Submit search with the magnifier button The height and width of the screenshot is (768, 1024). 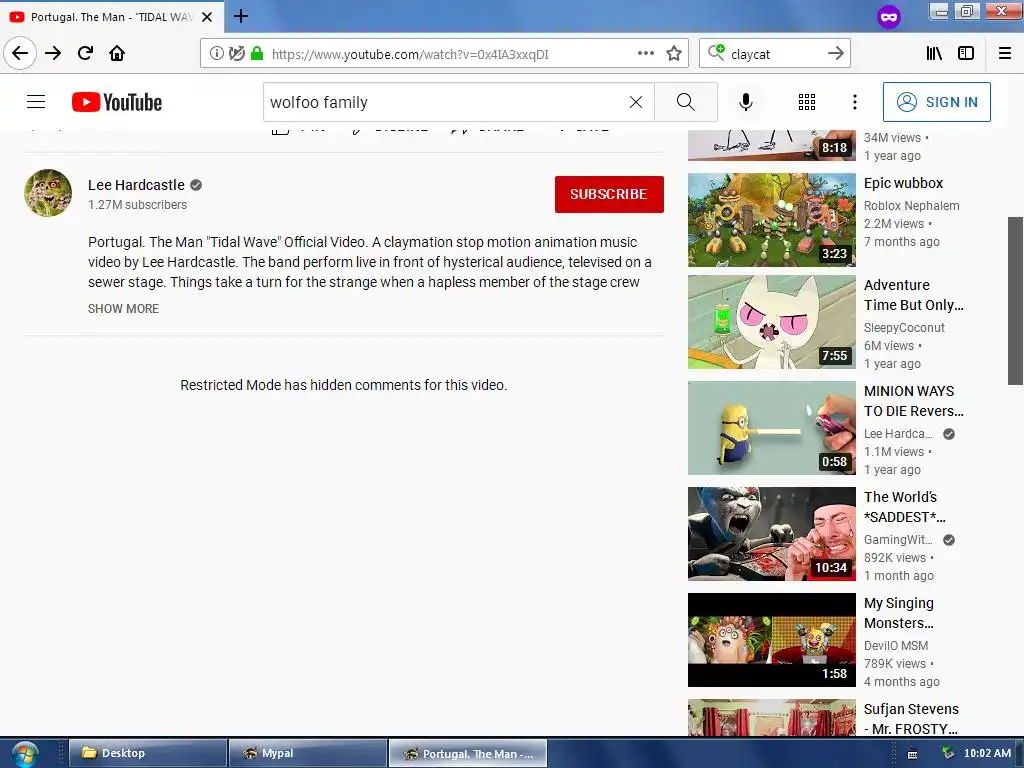pos(686,102)
